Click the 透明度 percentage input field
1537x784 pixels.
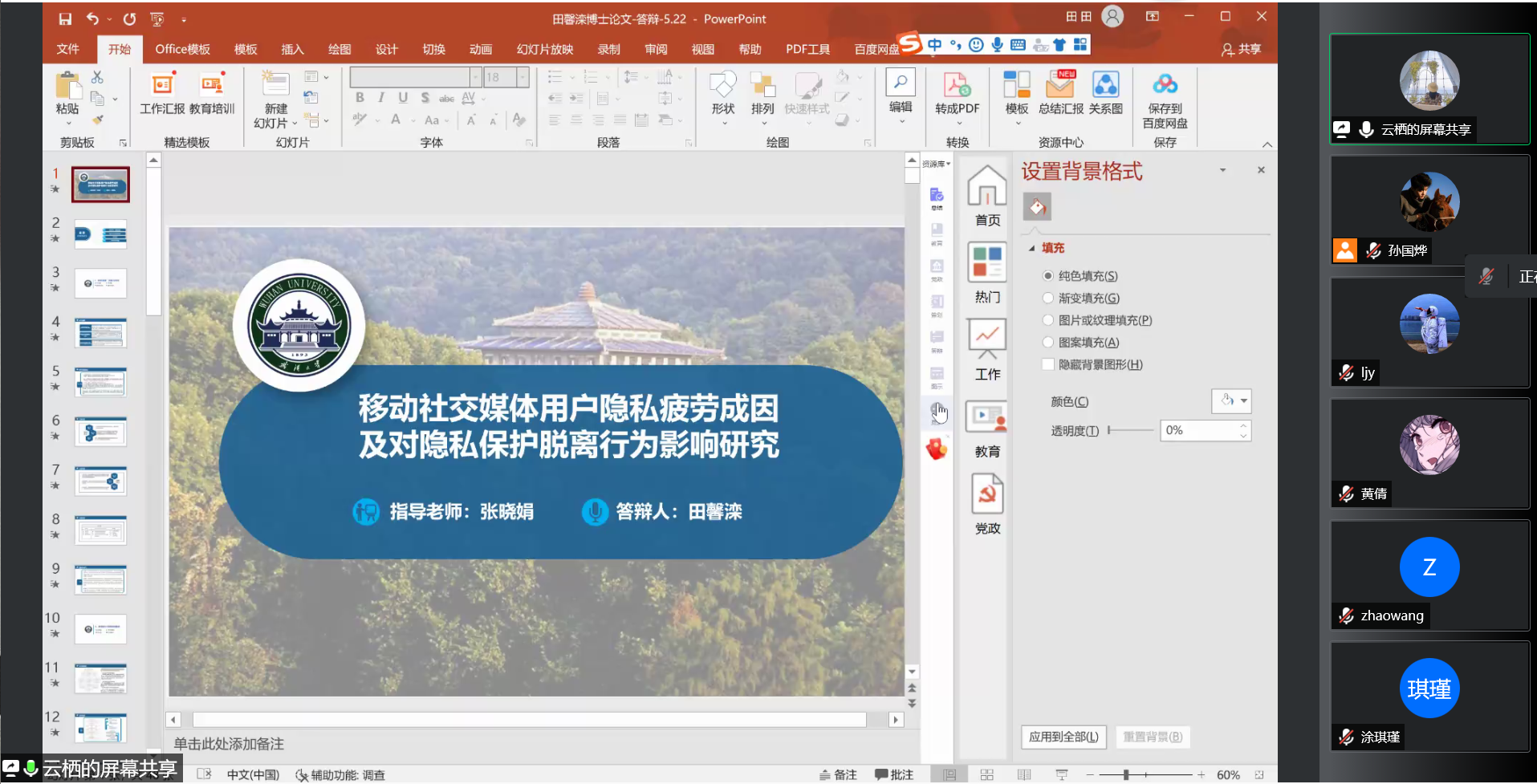[1199, 430]
